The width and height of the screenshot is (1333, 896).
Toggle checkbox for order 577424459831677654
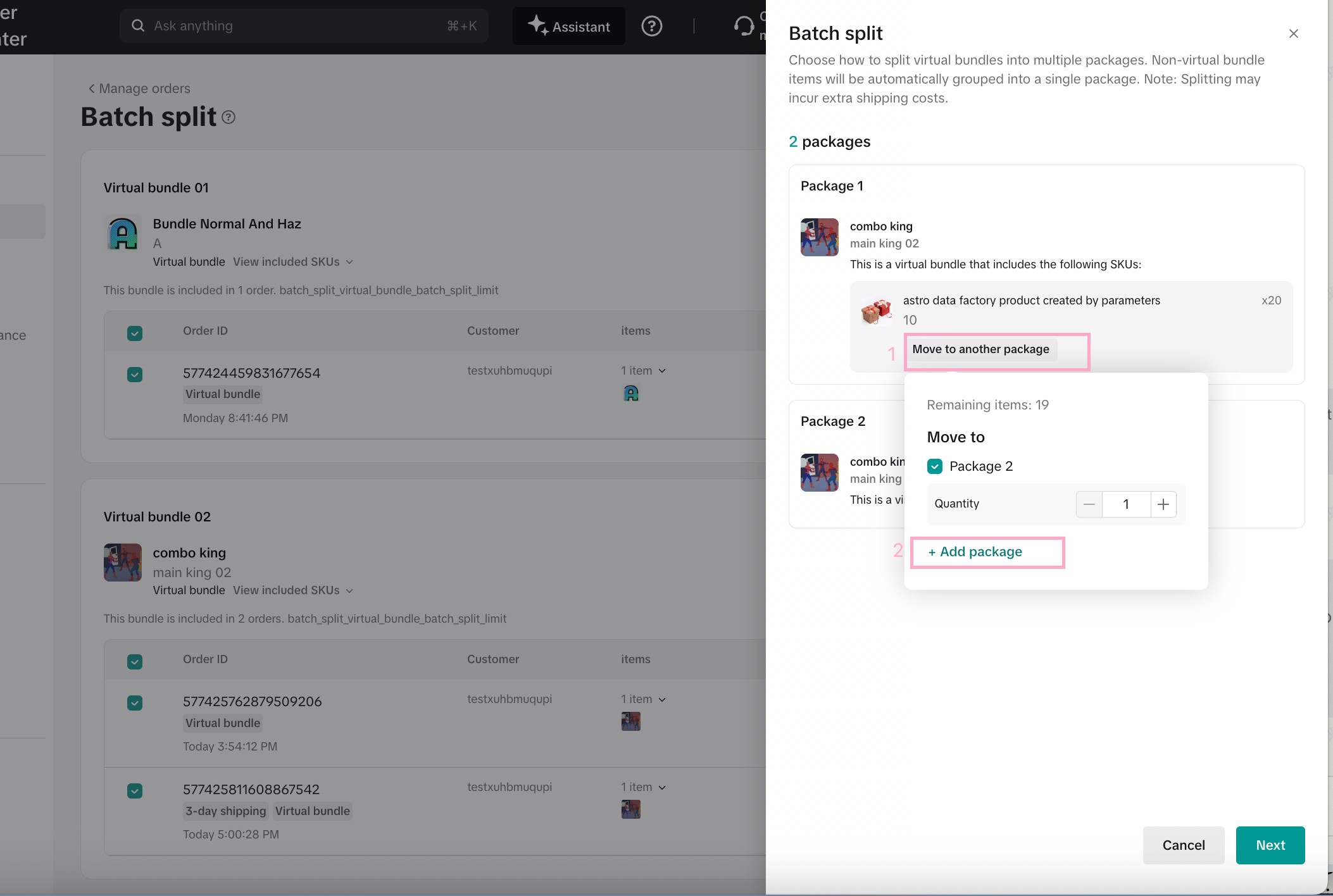point(135,375)
